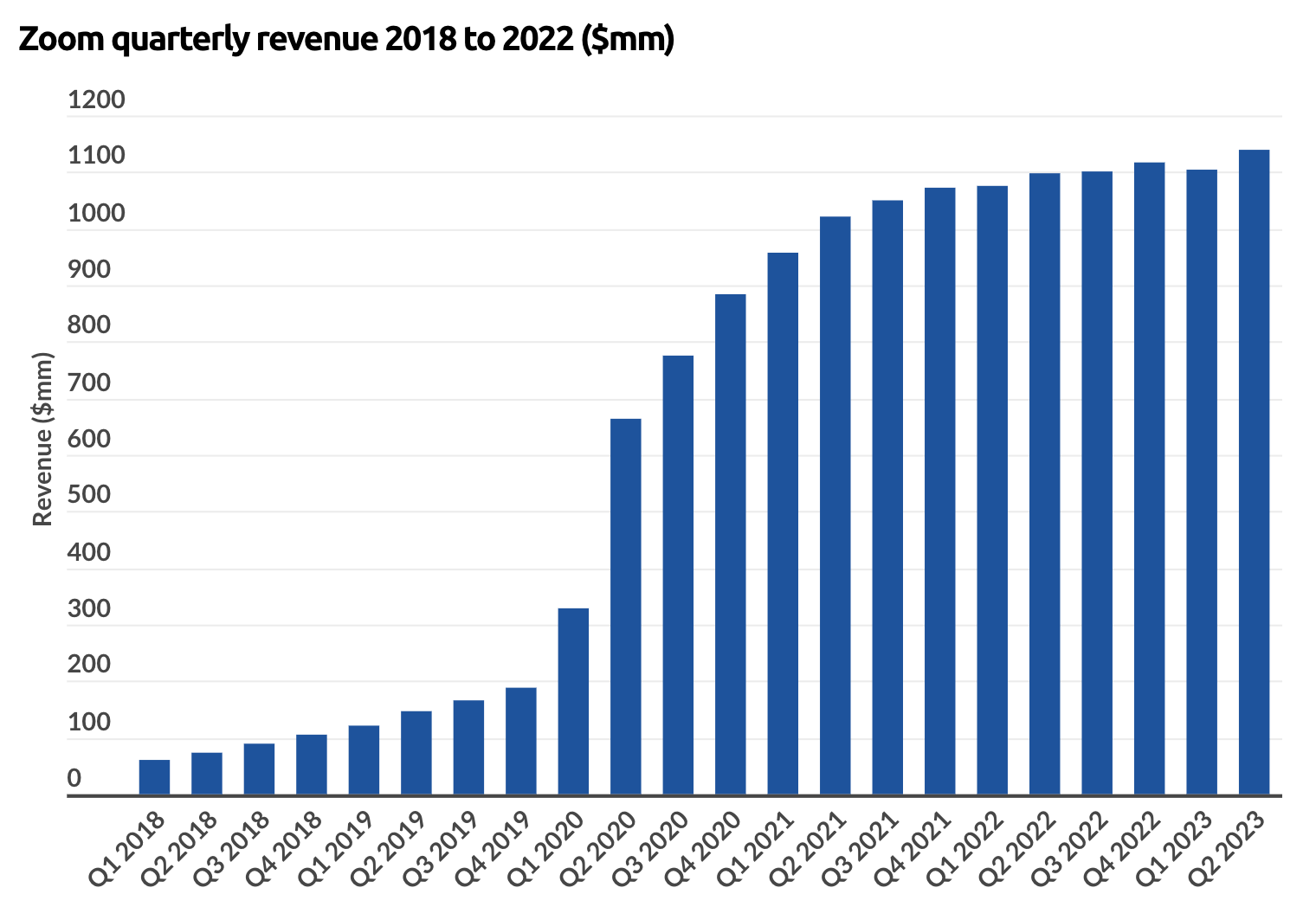Click the '300' y-axis label

[89, 608]
